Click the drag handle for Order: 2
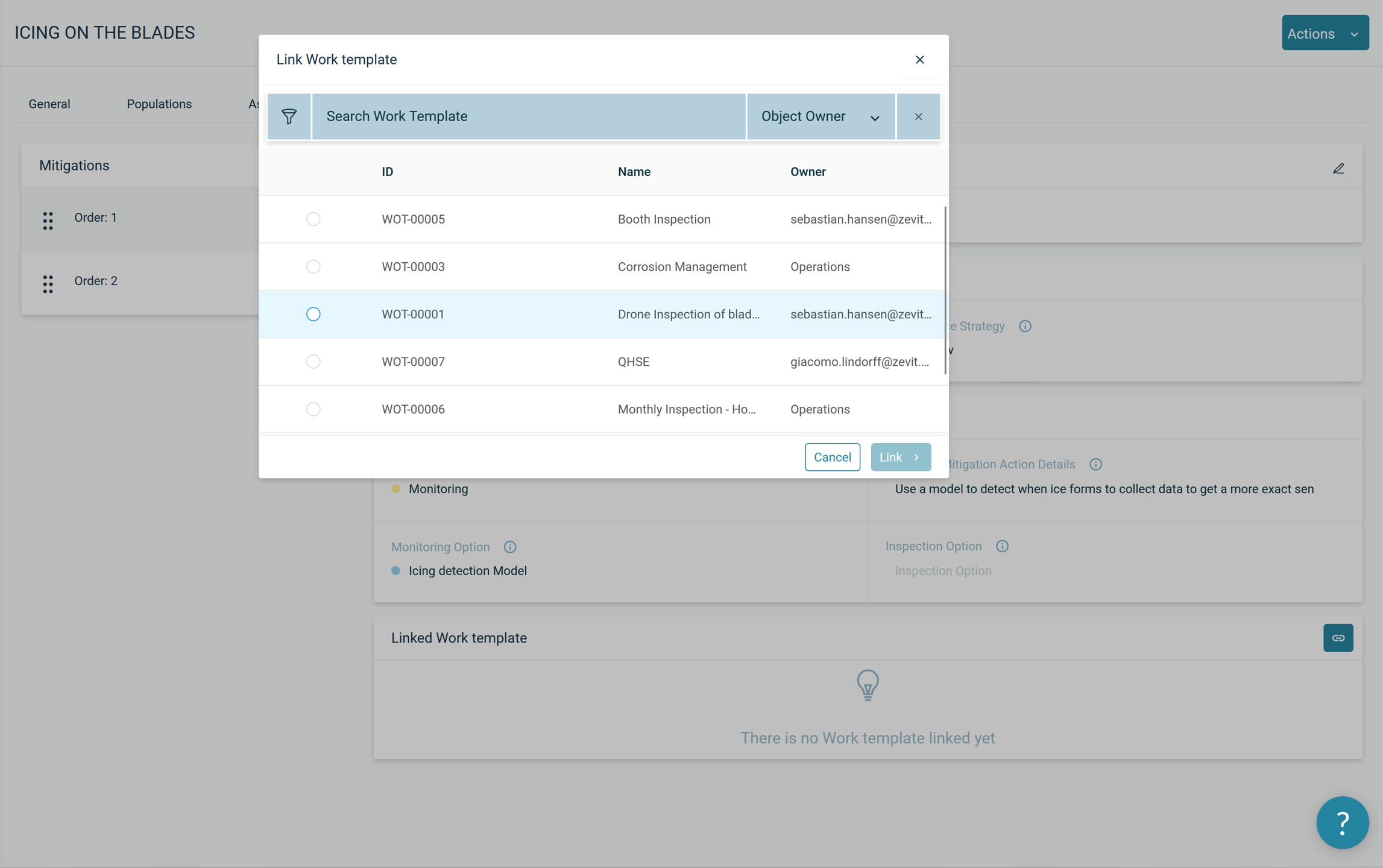Viewport: 1383px width, 868px height. coord(48,284)
